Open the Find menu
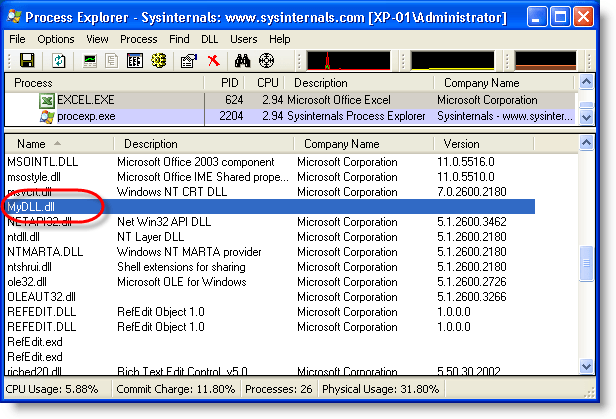The image size is (616, 419). 179,38
